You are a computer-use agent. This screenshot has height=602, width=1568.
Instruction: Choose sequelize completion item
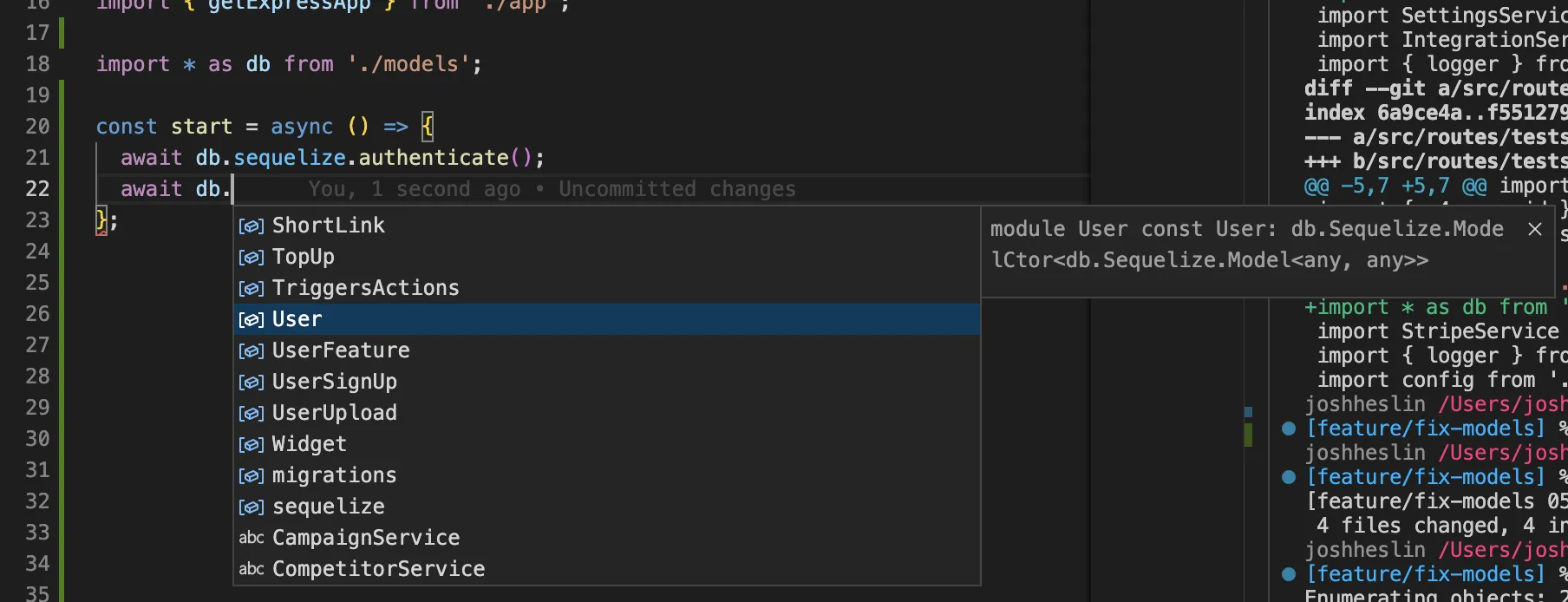click(607, 507)
